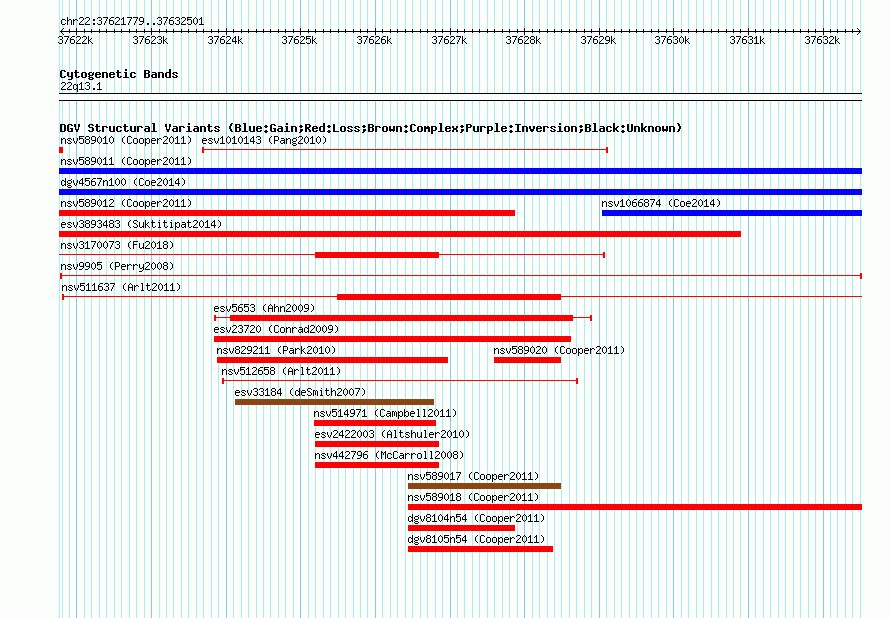This screenshot has height=618, width=890.
Task: Click the red bar under esv23720
Action: point(392,339)
